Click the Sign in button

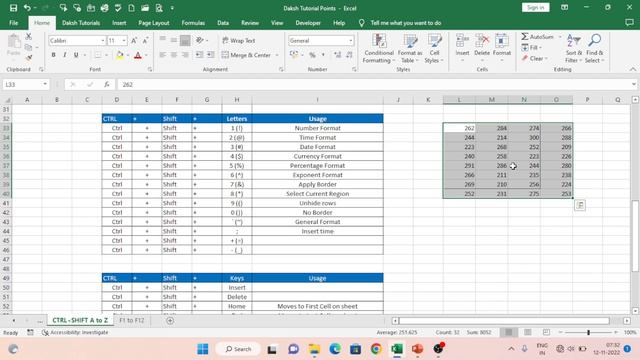coord(536,7)
